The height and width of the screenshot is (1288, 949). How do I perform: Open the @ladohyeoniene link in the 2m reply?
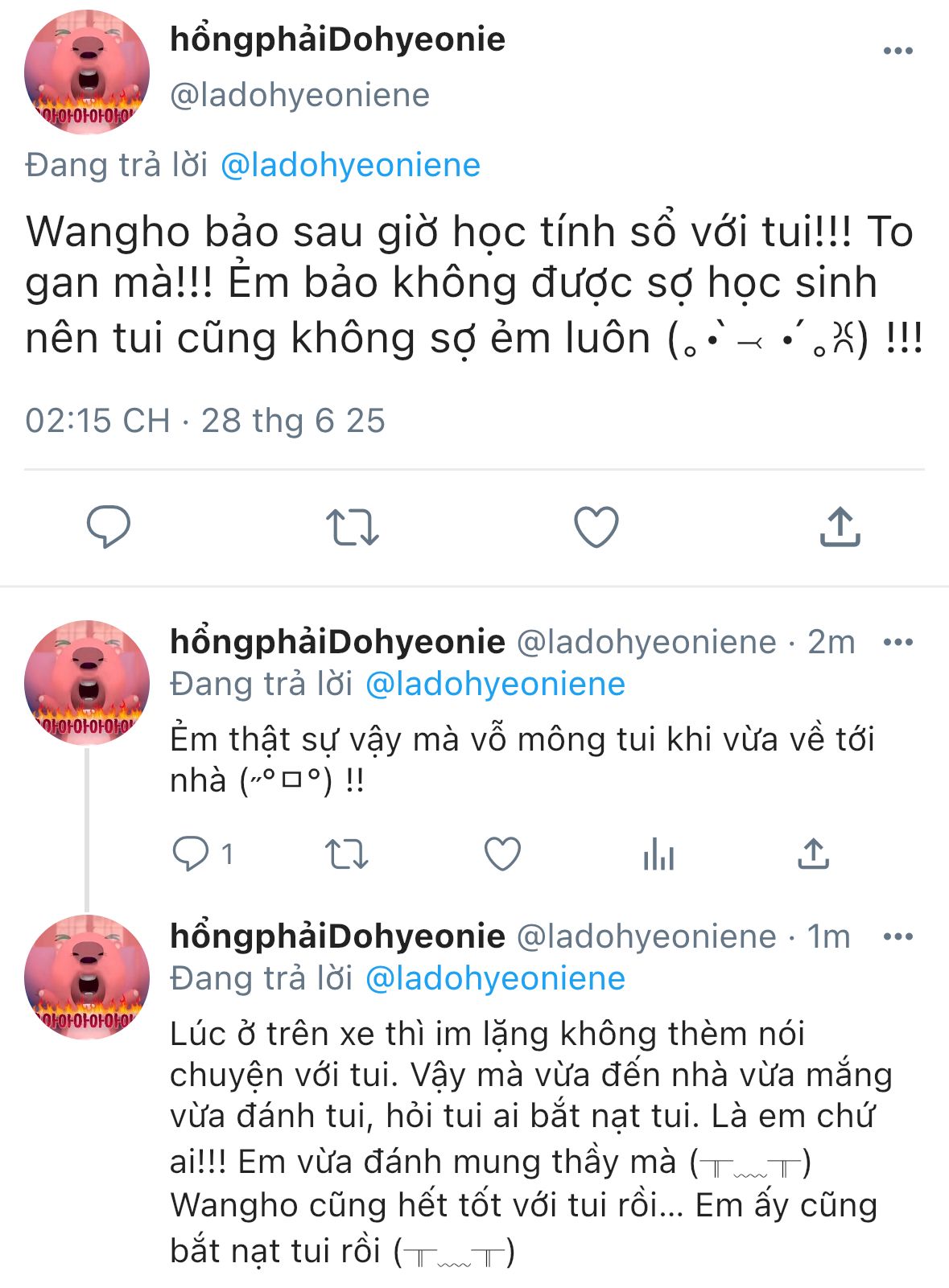coord(495,684)
